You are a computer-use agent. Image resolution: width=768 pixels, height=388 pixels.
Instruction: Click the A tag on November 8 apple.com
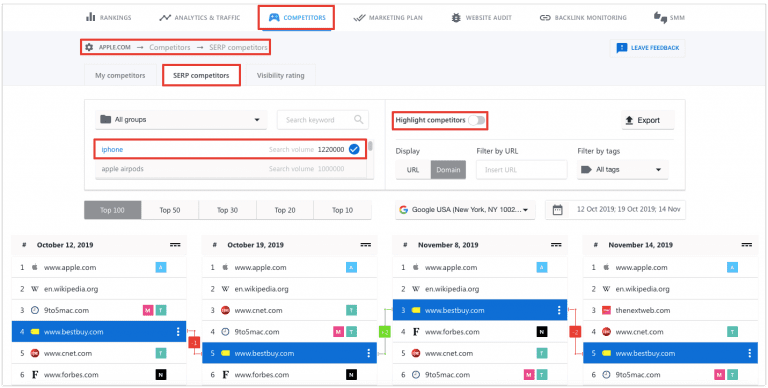tap(542, 267)
